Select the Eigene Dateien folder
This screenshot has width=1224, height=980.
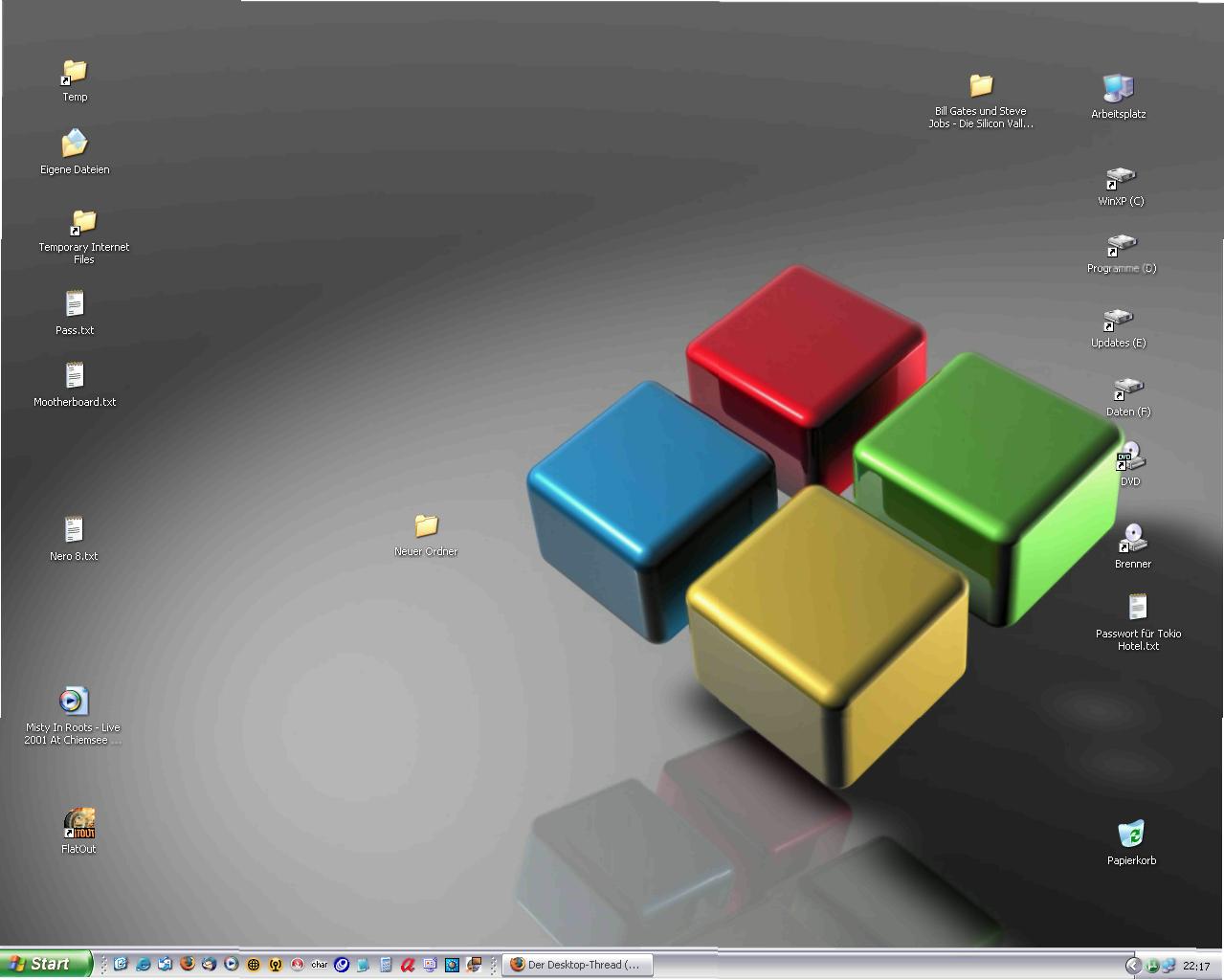point(75,145)
